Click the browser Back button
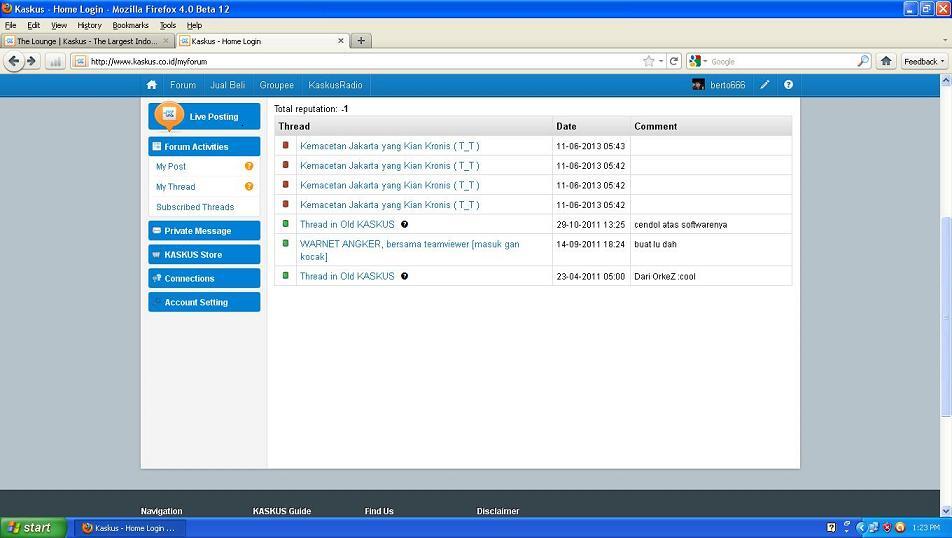952x538 pixels. 14,61
